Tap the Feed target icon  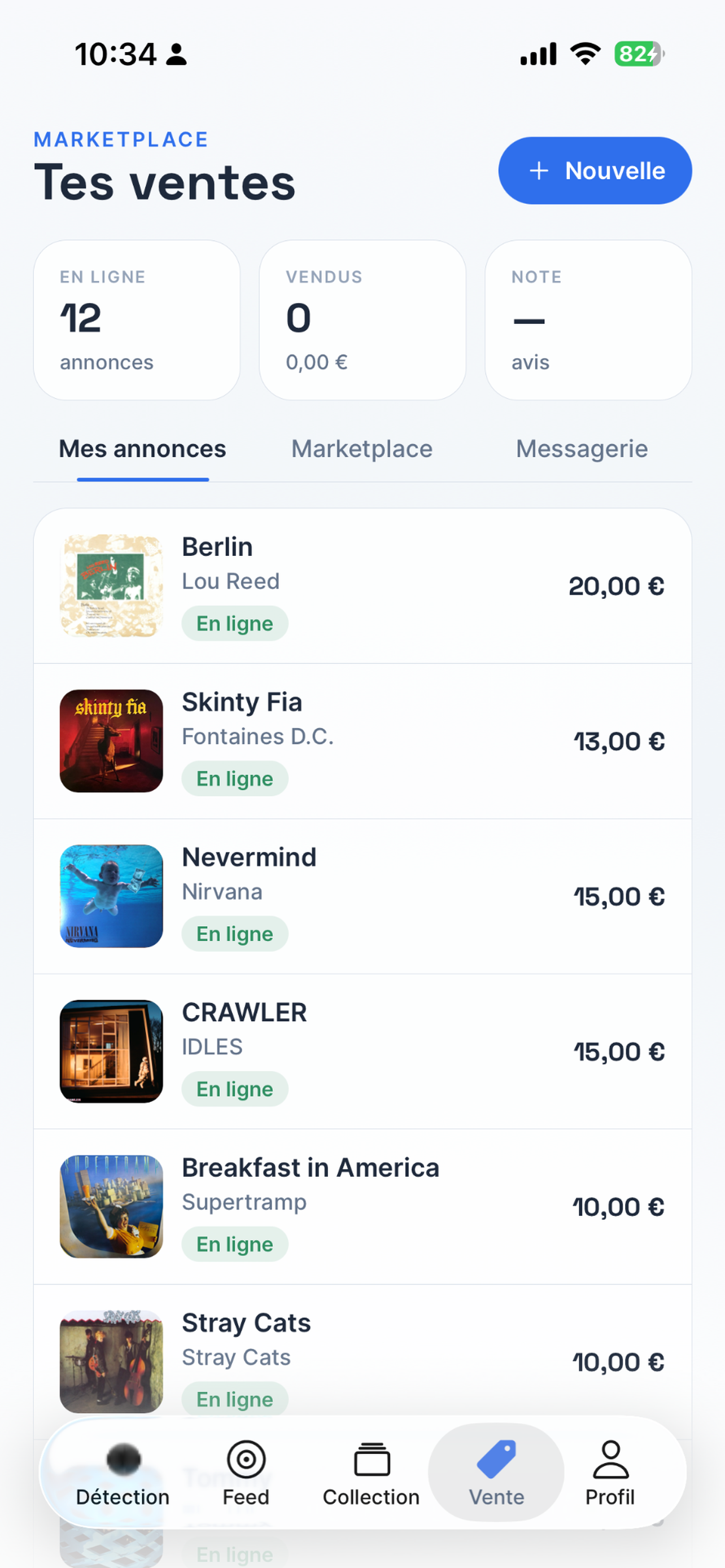pos(246,1459)
